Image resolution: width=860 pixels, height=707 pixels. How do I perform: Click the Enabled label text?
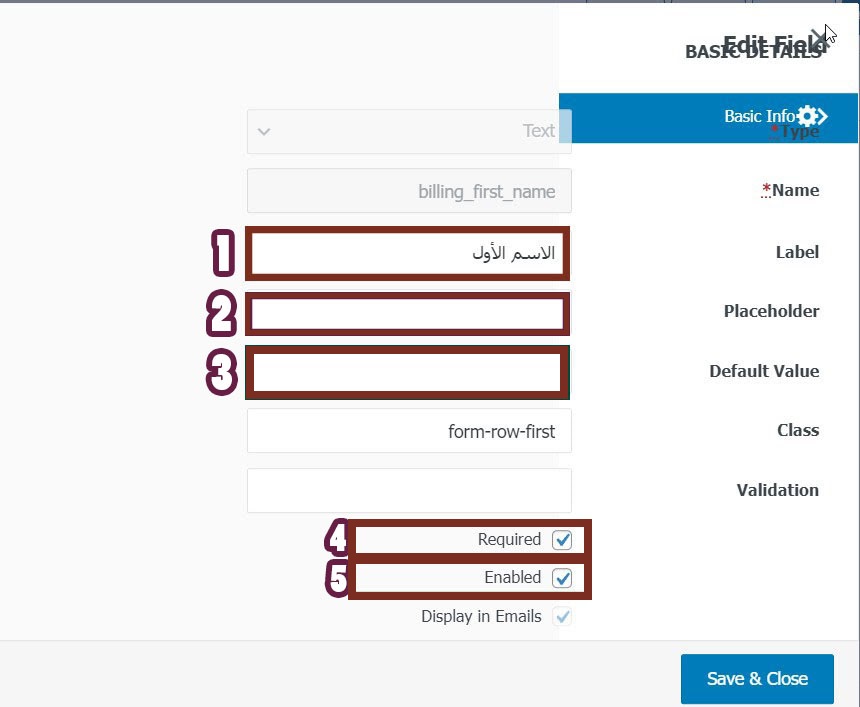point(512,578)
